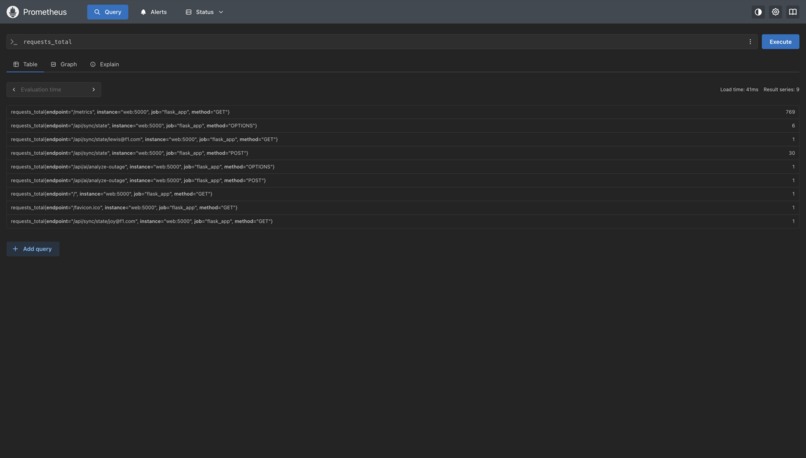This screenshot has height=458, width=806.
Task: Step evaluation time backward arrow
Action: pos(14,89)
